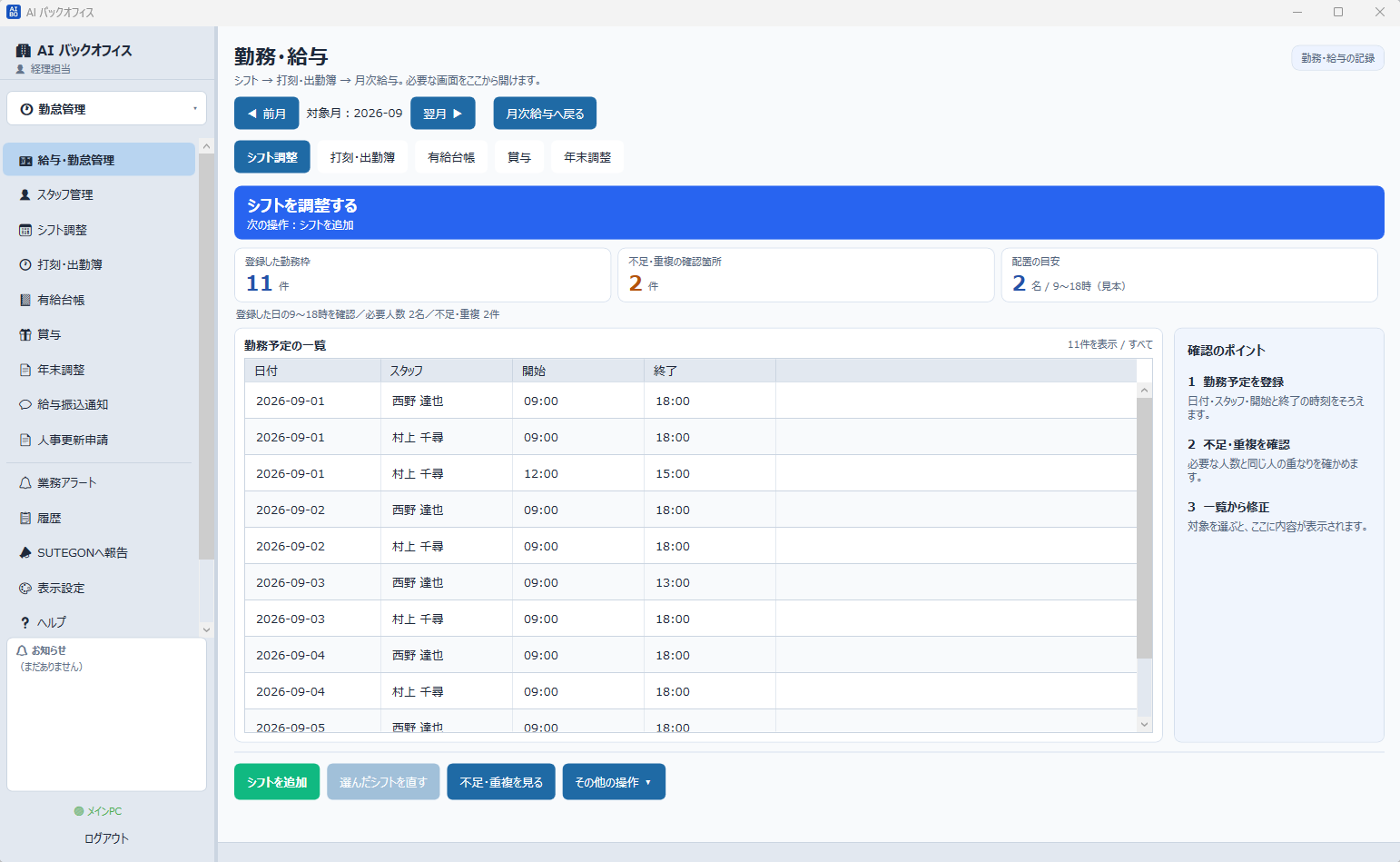1400x862 pixels.
Task: Click the スタッフ管理 person icon
Action: [25, 195]
